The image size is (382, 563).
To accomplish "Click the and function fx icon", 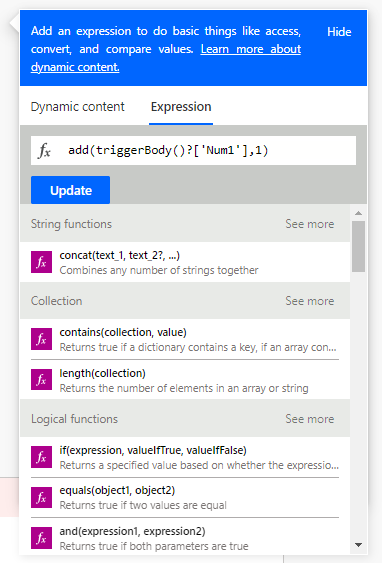I will click(x=41, y=538).
